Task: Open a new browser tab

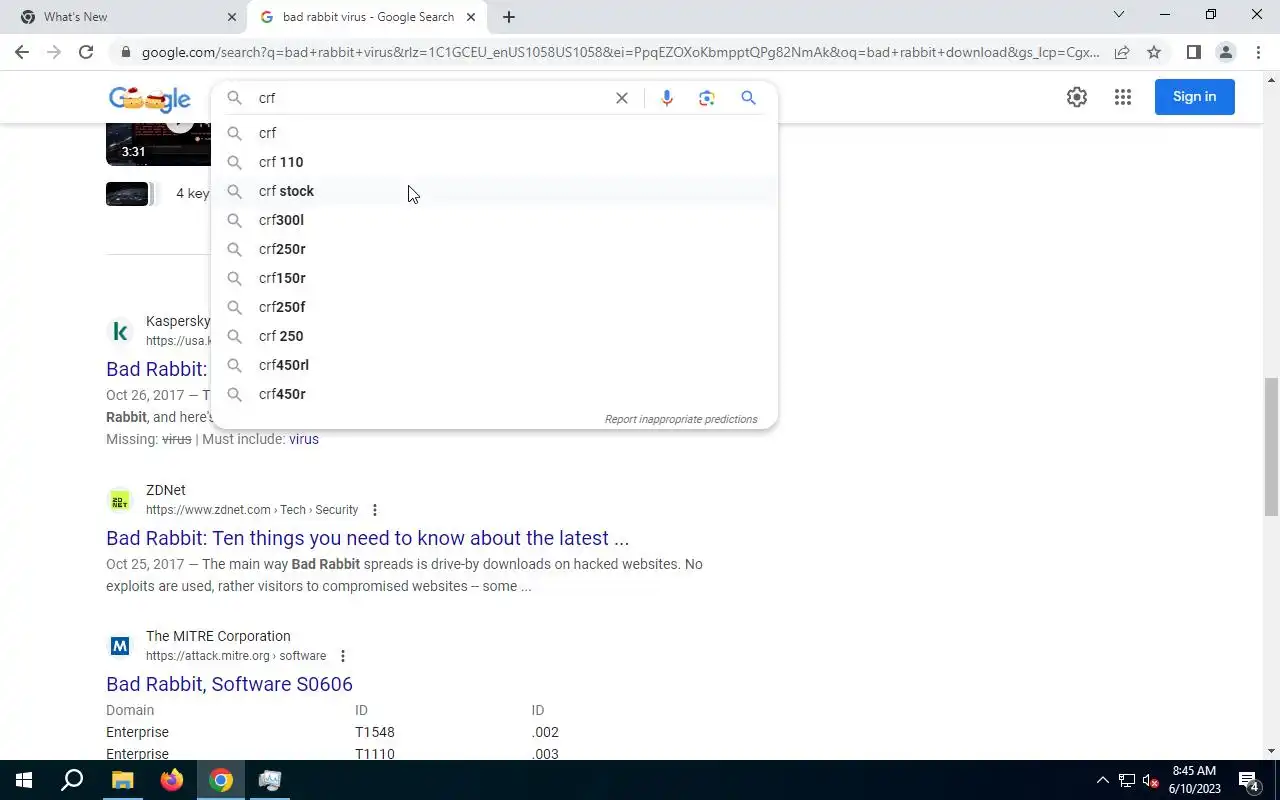Action: coord(509,17)
